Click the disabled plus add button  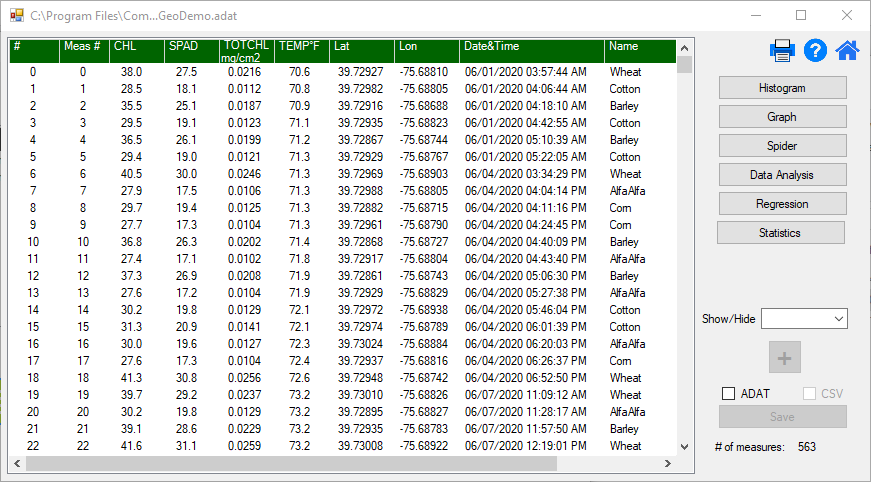(x=784, y=357)
